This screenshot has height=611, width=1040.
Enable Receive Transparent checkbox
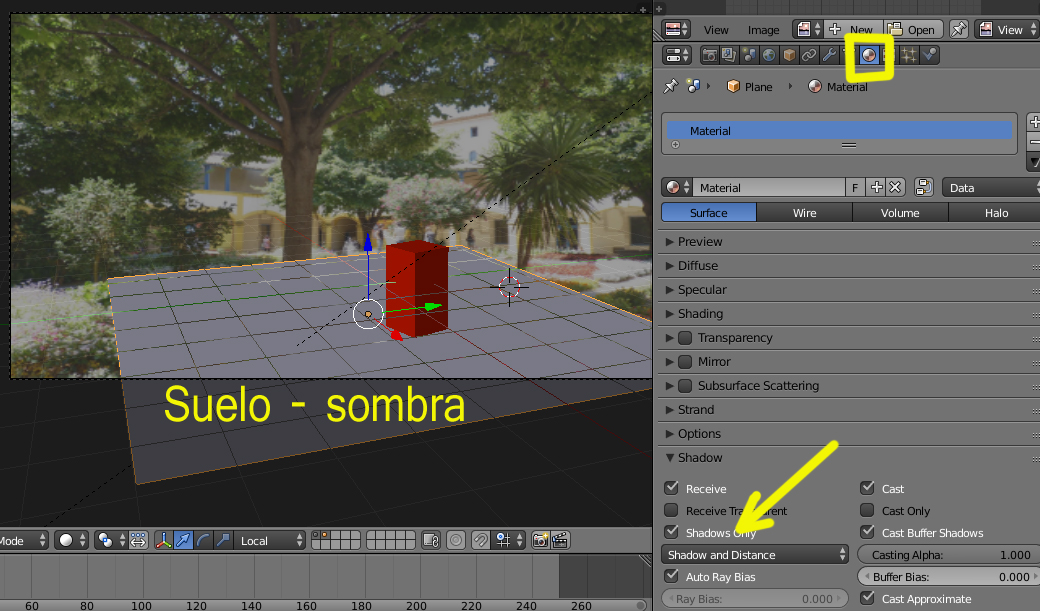coord(671,509)
